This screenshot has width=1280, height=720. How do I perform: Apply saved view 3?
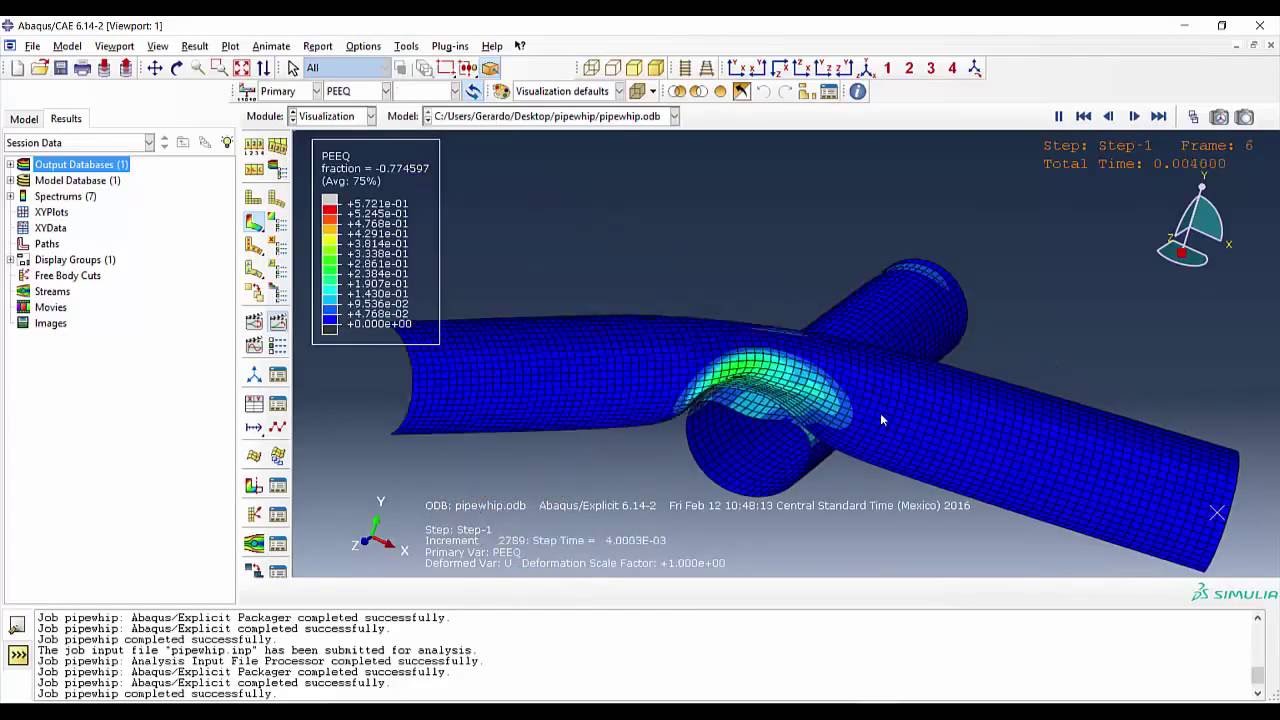coord(931,68)
